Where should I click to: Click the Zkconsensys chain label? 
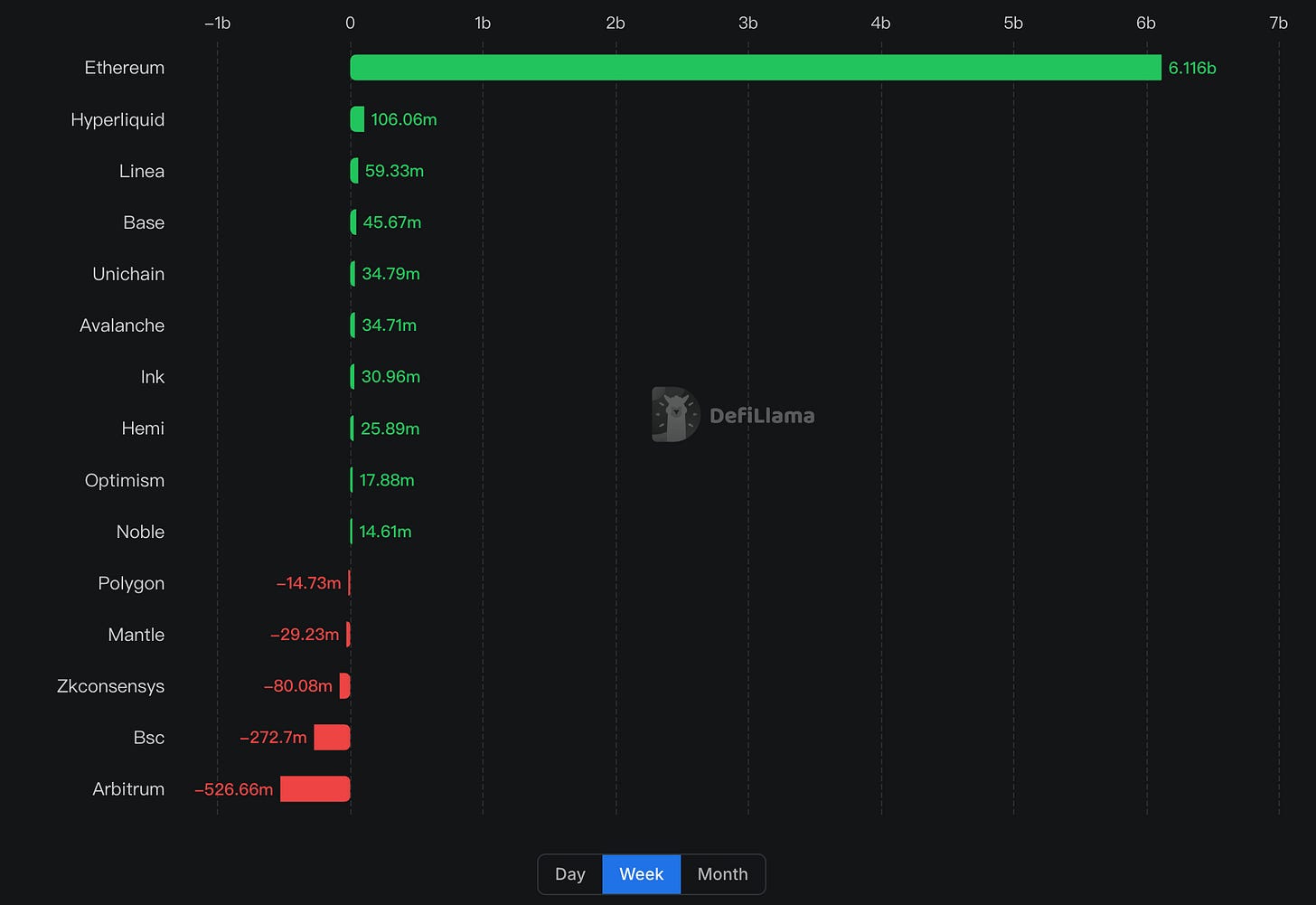110,686
